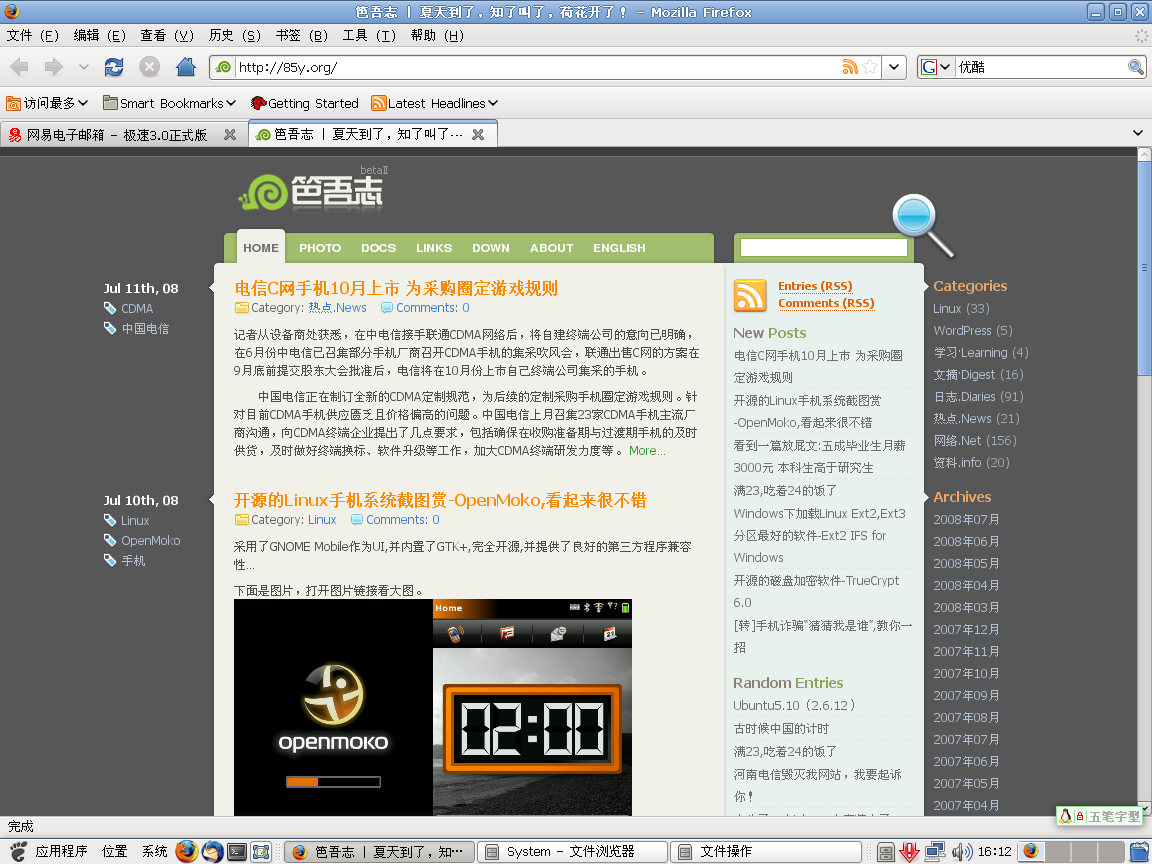
Task: Click the scrollbar down arrow
Action: pyautogui.click(x=1144, y=809)
